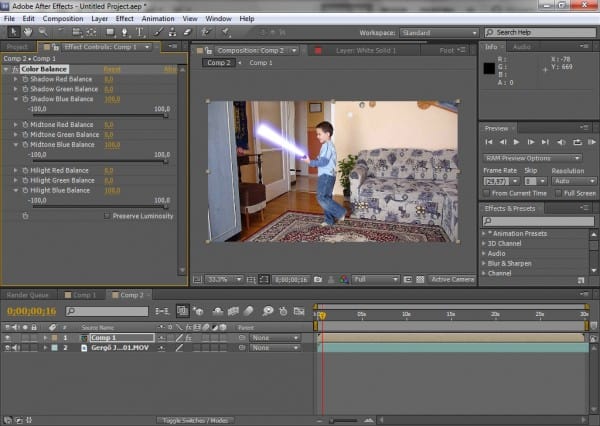
Task: Click the Play button in Preview panel
Action: coord(517,143)
